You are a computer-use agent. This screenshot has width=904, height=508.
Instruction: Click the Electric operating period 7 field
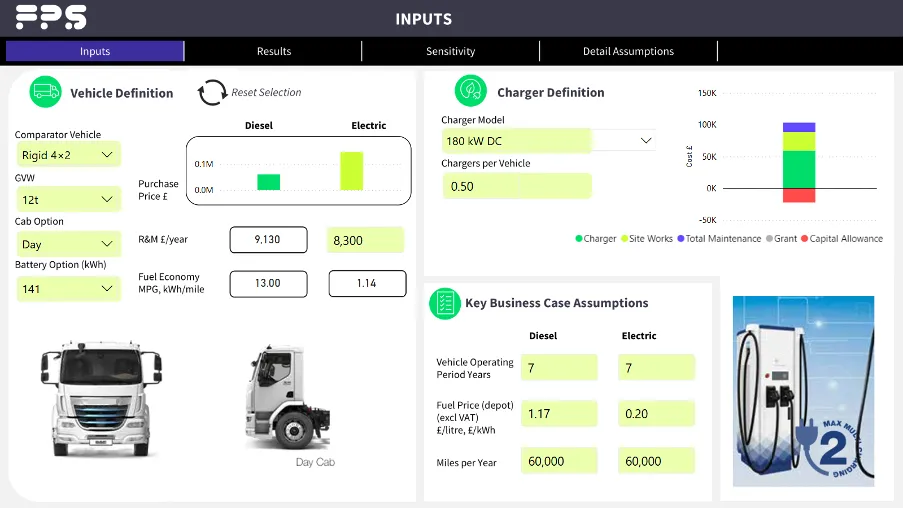coord(657,368)
